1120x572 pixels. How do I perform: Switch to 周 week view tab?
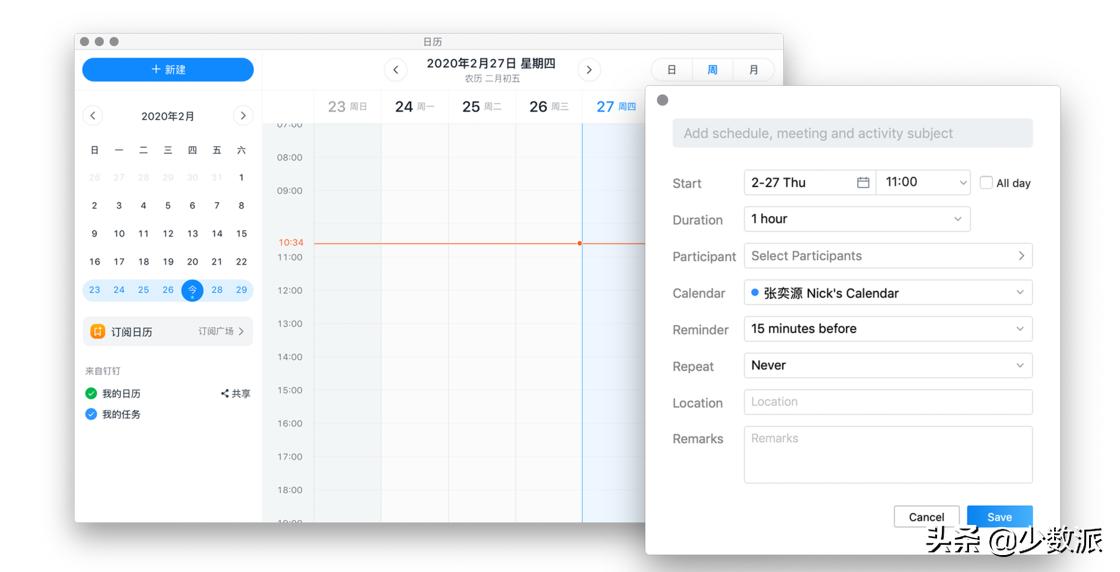[712, 70]
